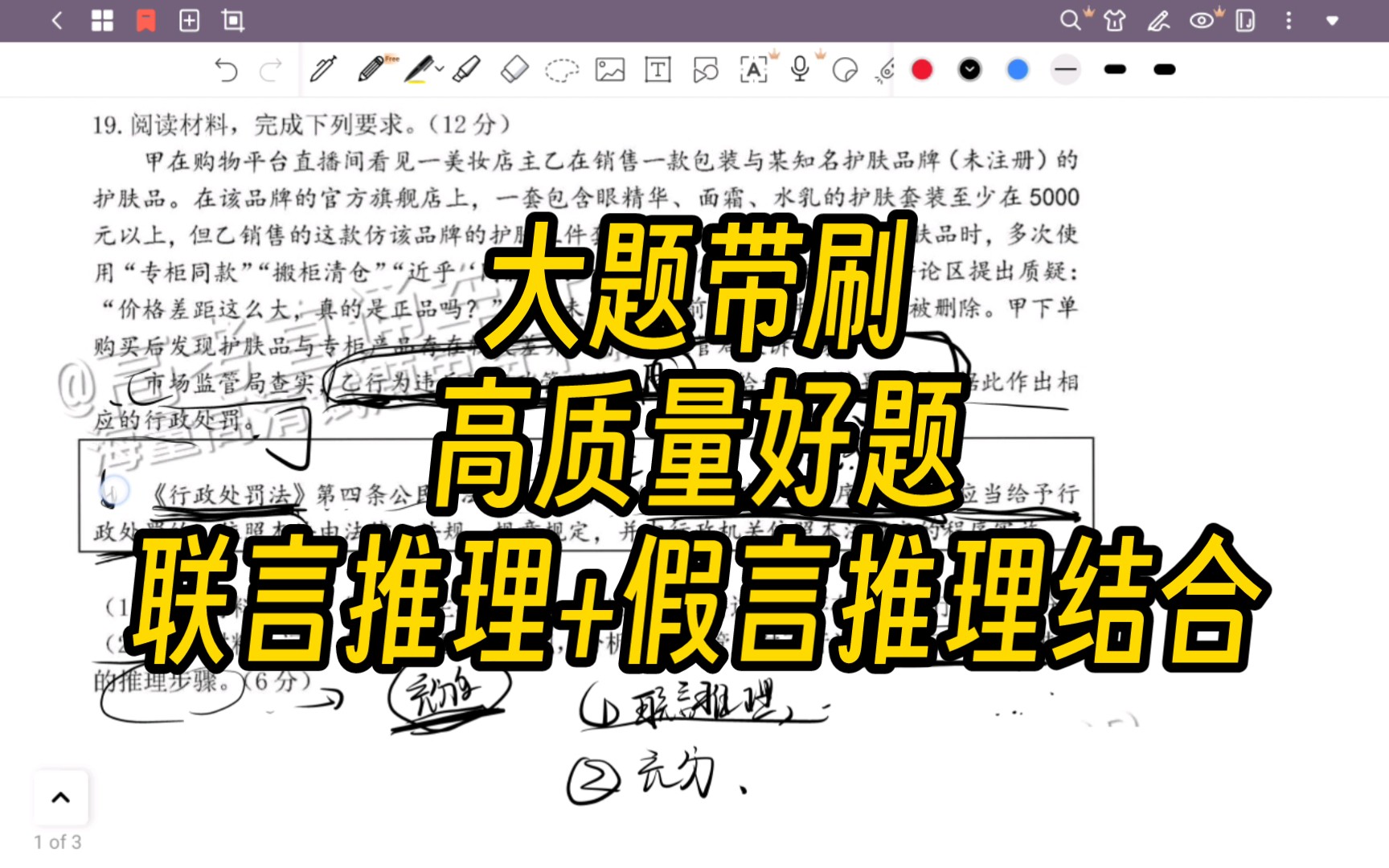Viewport: 1389px width, 868px height.
Task: Select the pencil tool marked Free
Action: pos(371,70)
